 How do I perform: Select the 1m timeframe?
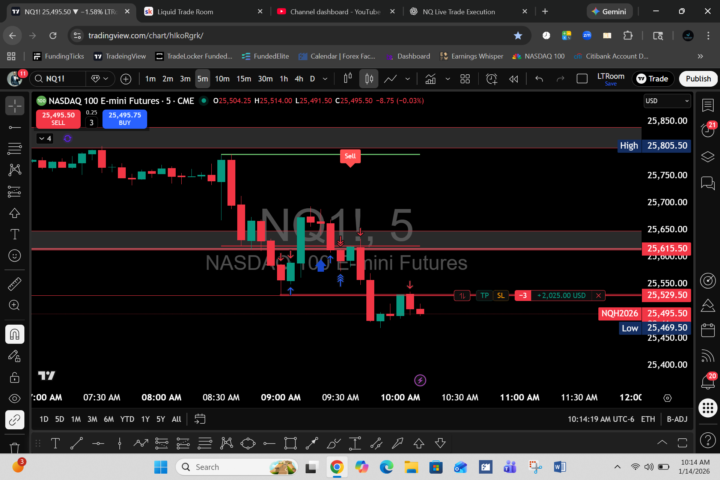coord(150,79)
